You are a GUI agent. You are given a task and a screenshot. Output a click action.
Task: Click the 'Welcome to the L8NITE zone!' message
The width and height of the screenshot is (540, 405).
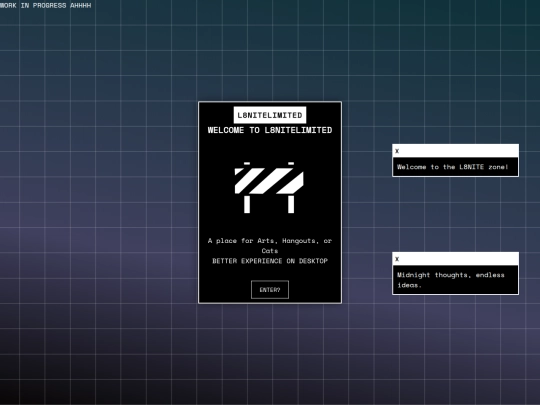453,167
